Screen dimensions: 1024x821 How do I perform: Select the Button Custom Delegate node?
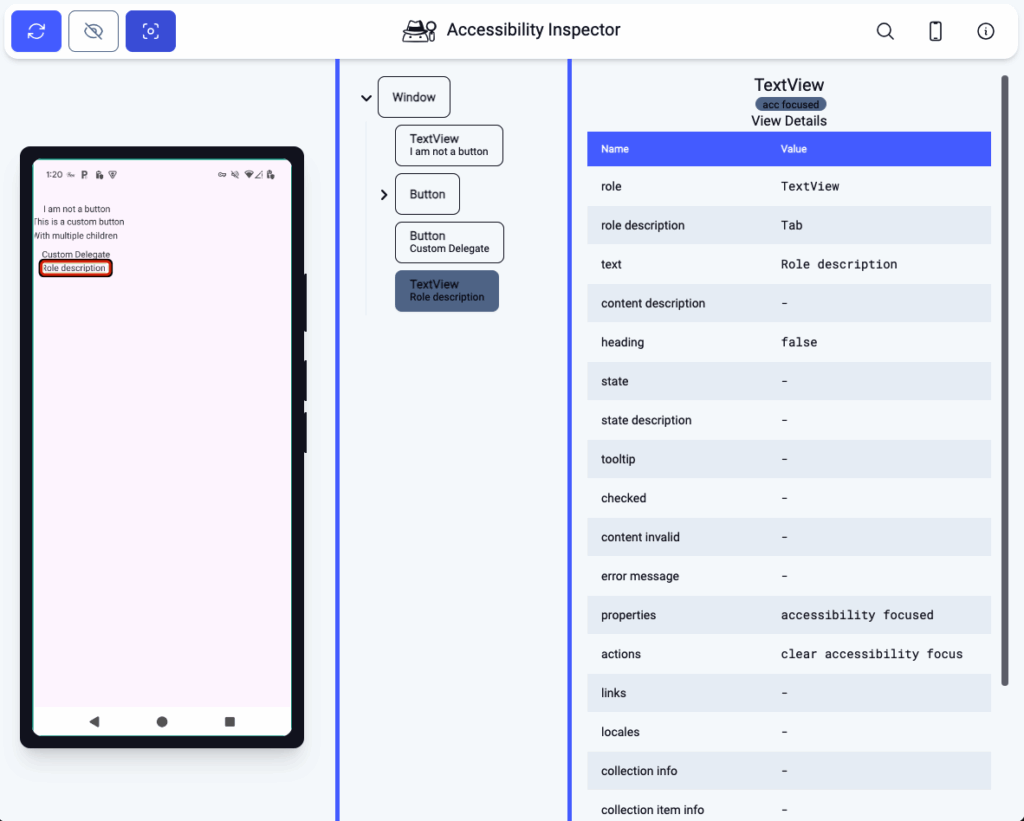449,242
